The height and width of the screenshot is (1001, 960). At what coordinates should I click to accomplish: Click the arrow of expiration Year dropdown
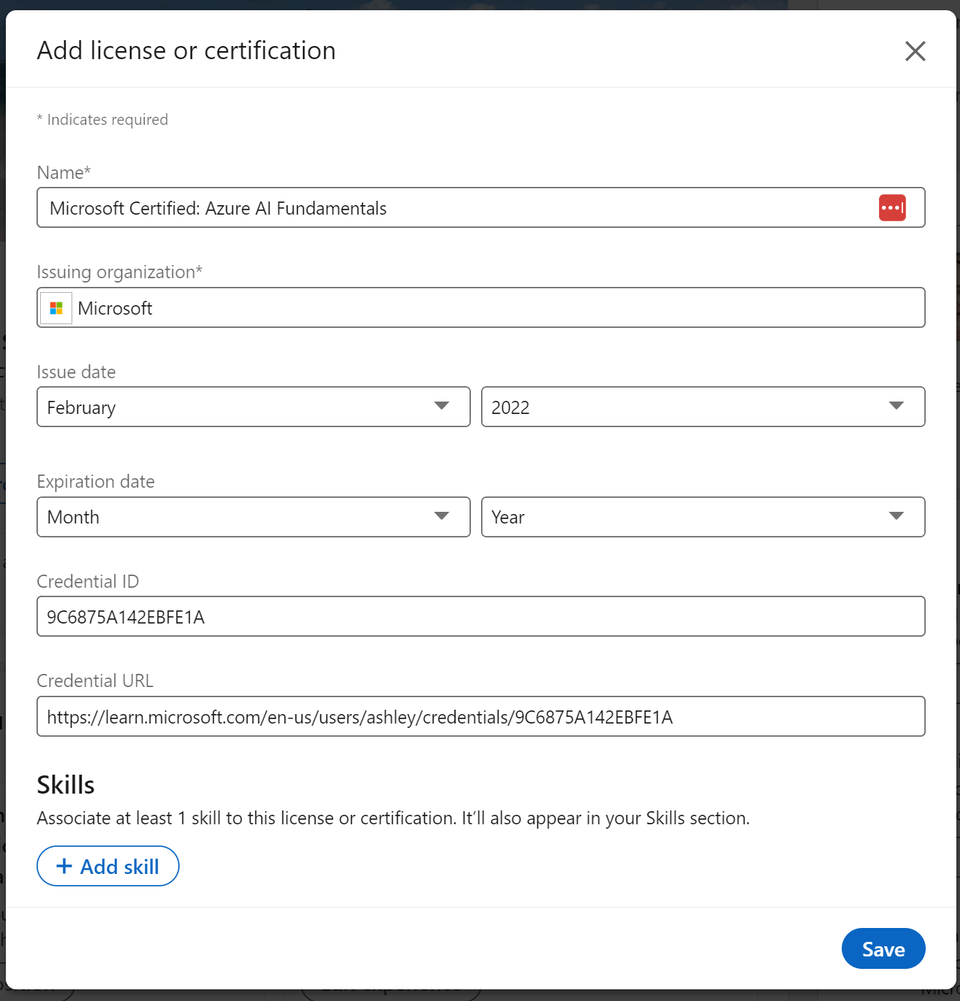[x=896, y=516]
